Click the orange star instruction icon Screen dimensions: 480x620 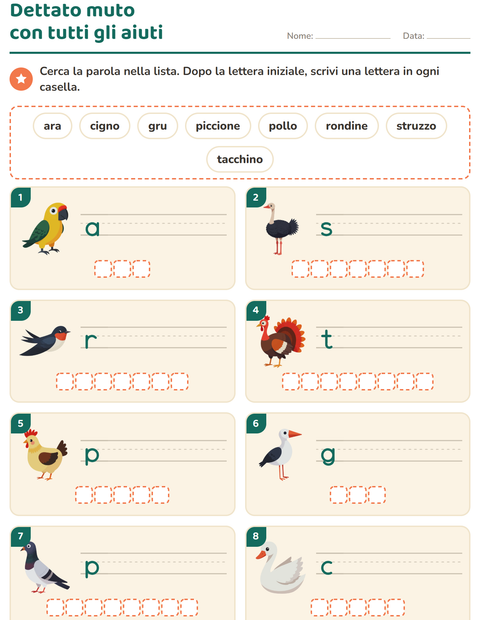click(21, 79)
